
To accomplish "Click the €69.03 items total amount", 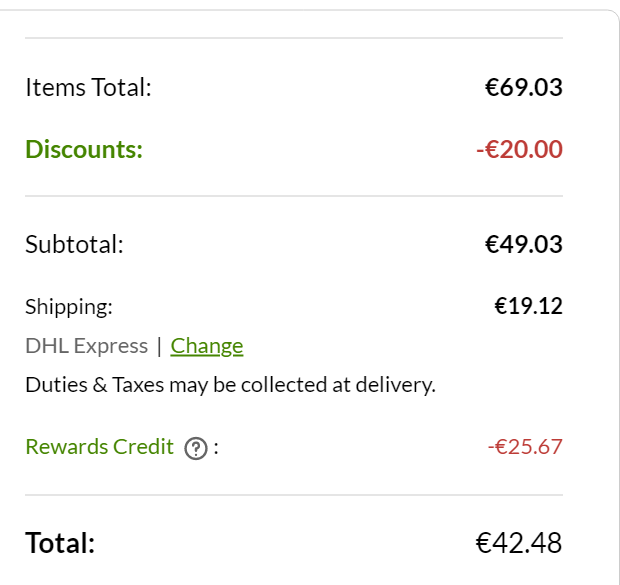I will point(524,87).
